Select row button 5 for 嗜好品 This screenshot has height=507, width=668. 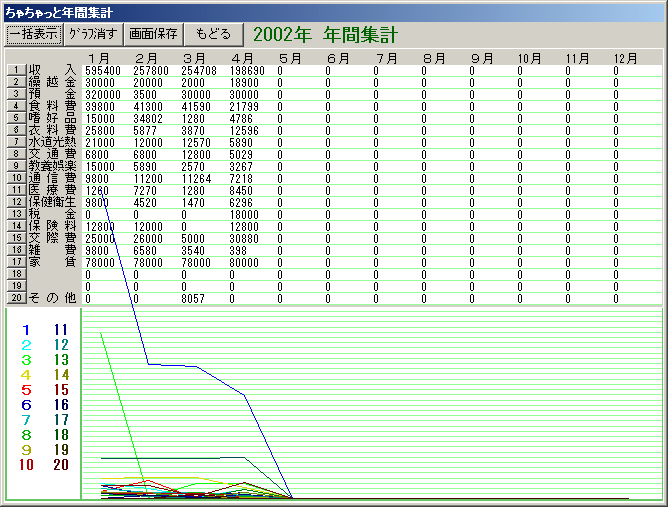(x=16, y=118)
